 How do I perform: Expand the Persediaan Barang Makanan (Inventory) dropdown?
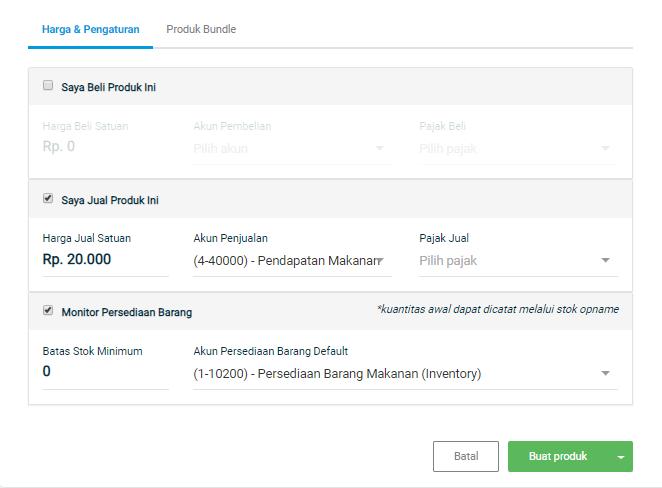pyautogui.click(x=405, y=374)
